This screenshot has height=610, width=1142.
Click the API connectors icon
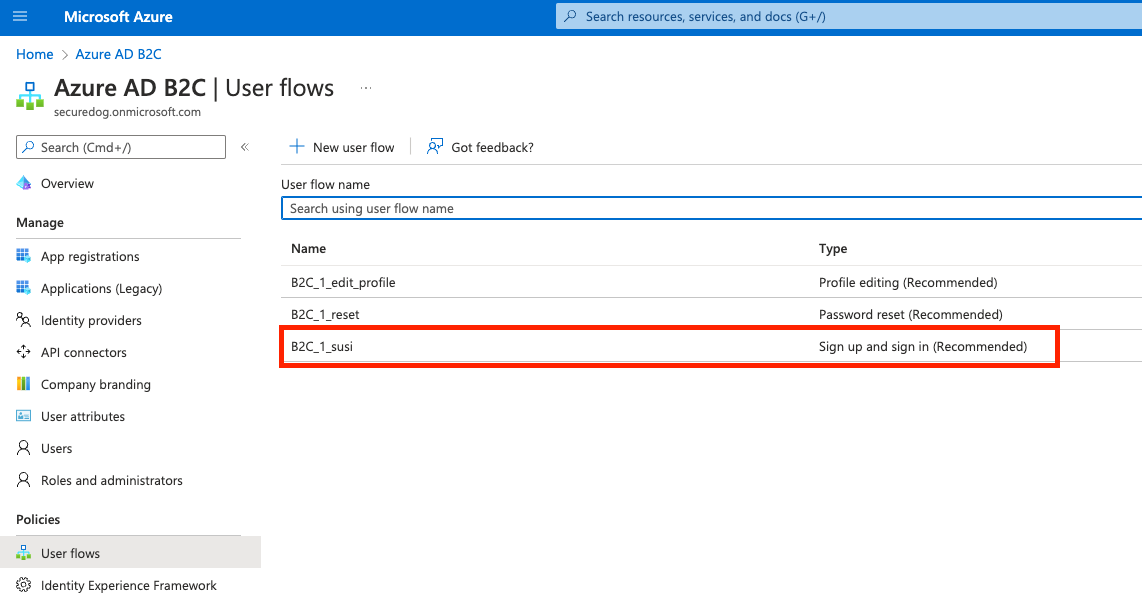(x=23, y=352)
